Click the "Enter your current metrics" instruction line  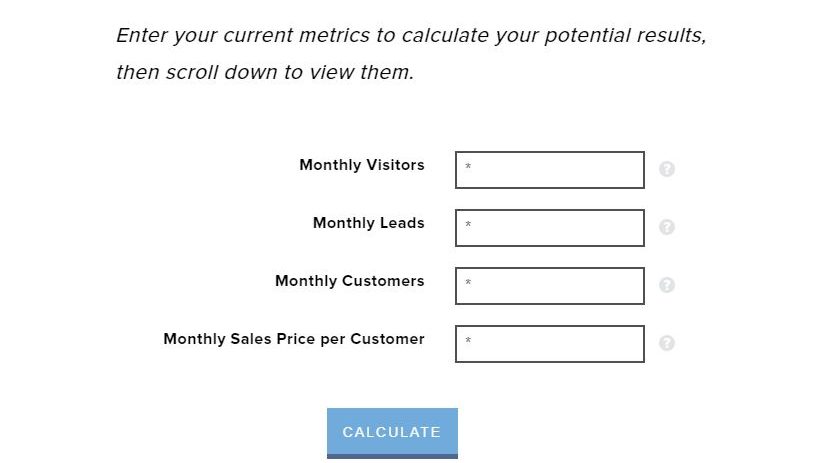pos(411,35)
